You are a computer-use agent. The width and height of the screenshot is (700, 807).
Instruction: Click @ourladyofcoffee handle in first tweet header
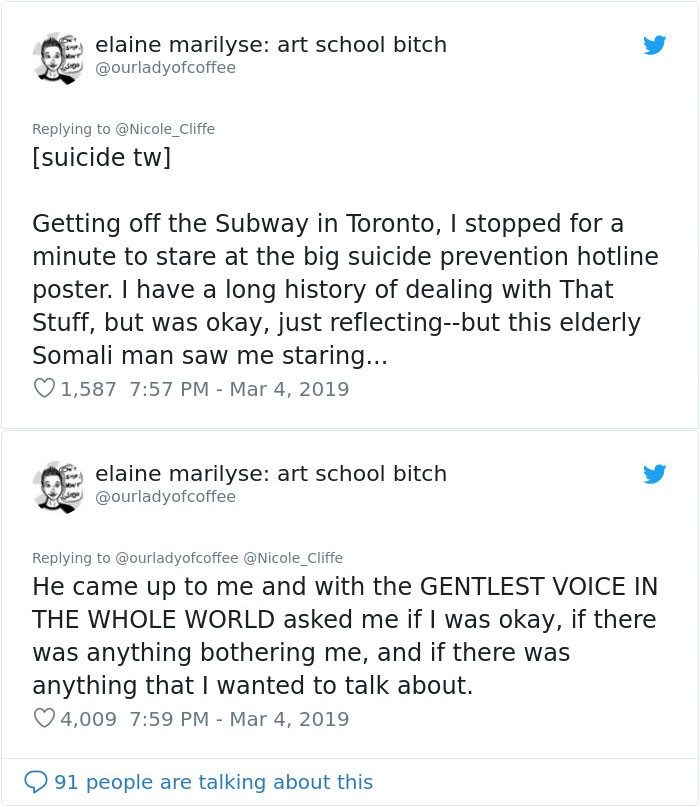click(x=165, y=68)
